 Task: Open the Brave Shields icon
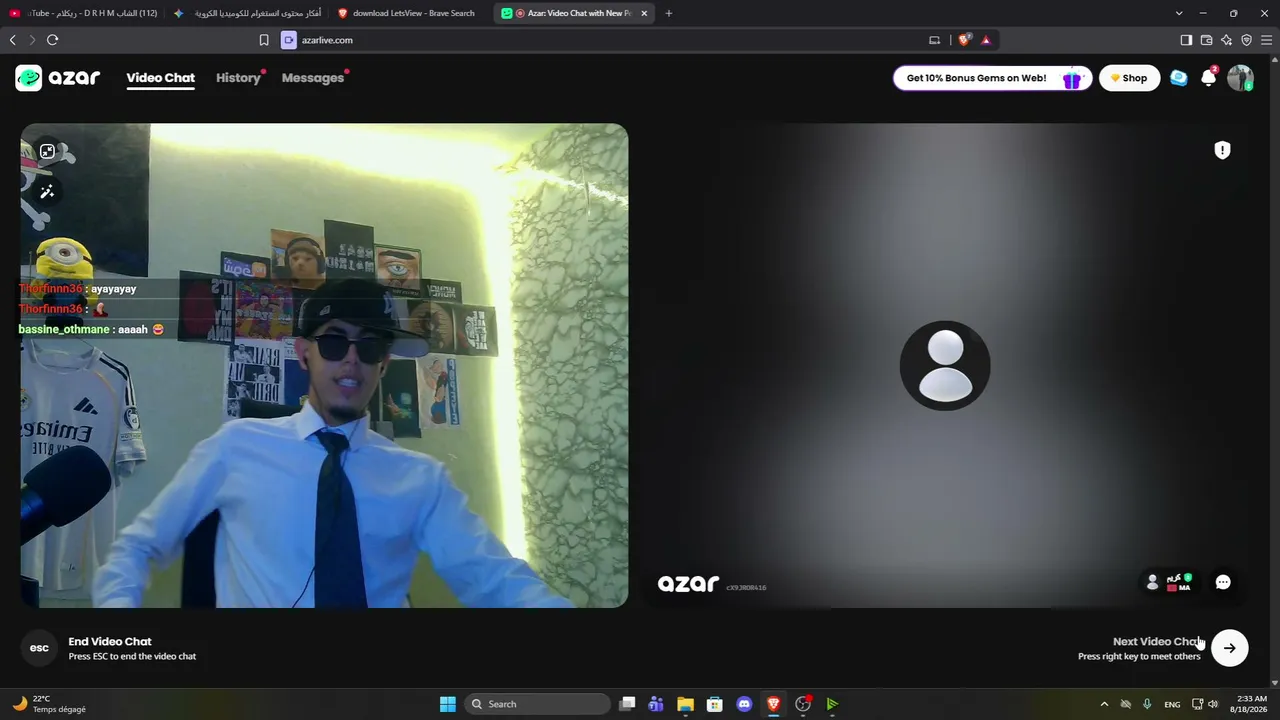[x=964, y=40]
